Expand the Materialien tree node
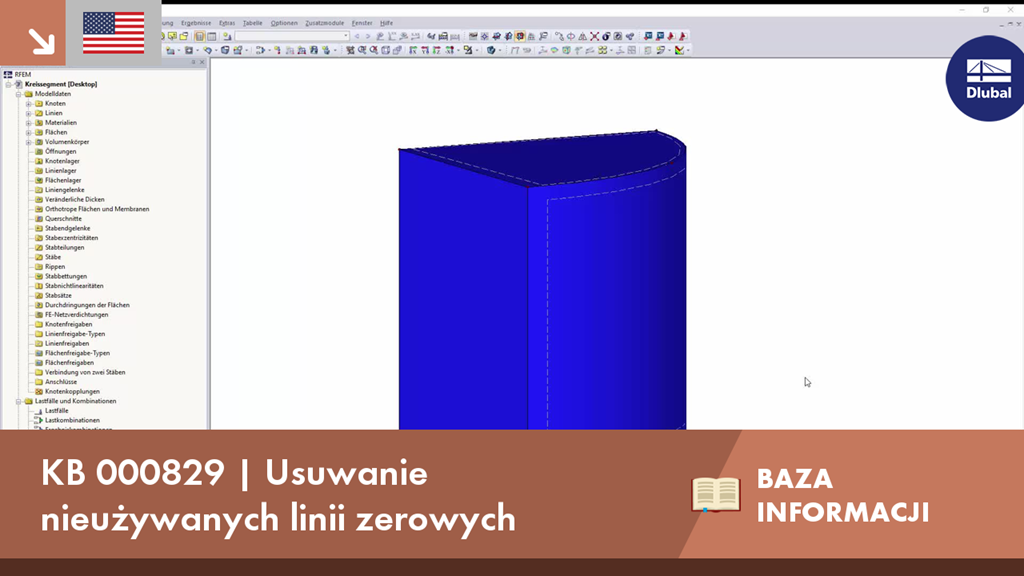This screenshot has height=576, width=1024. (29, 123)
